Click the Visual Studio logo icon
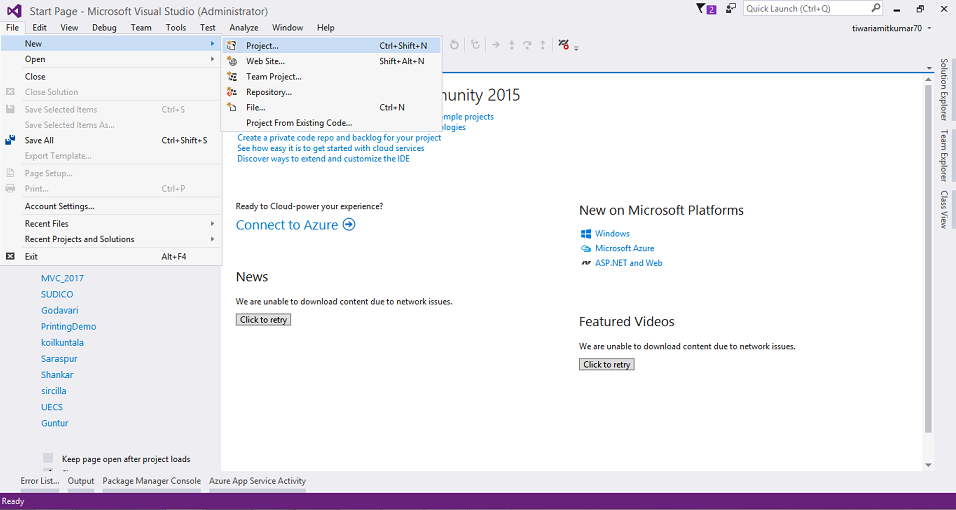956x510 pixels. [14, 10]
